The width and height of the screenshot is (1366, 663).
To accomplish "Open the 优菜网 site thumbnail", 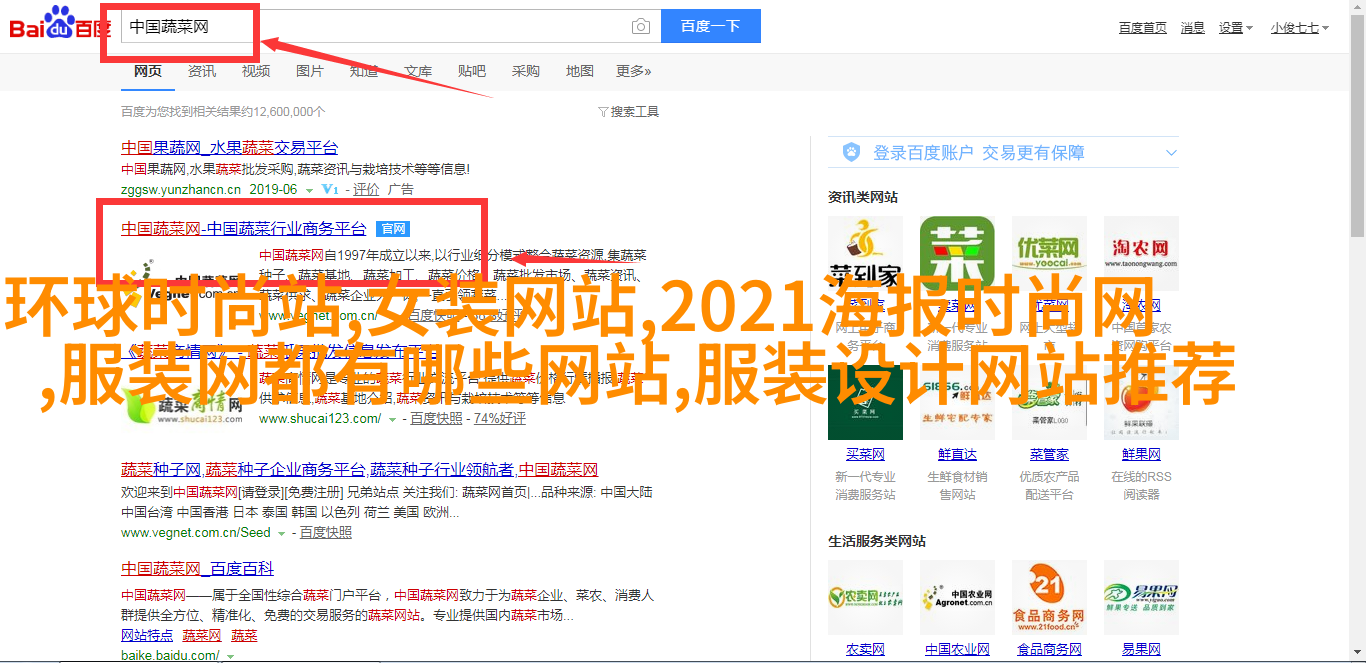I will pos(1049,253).
